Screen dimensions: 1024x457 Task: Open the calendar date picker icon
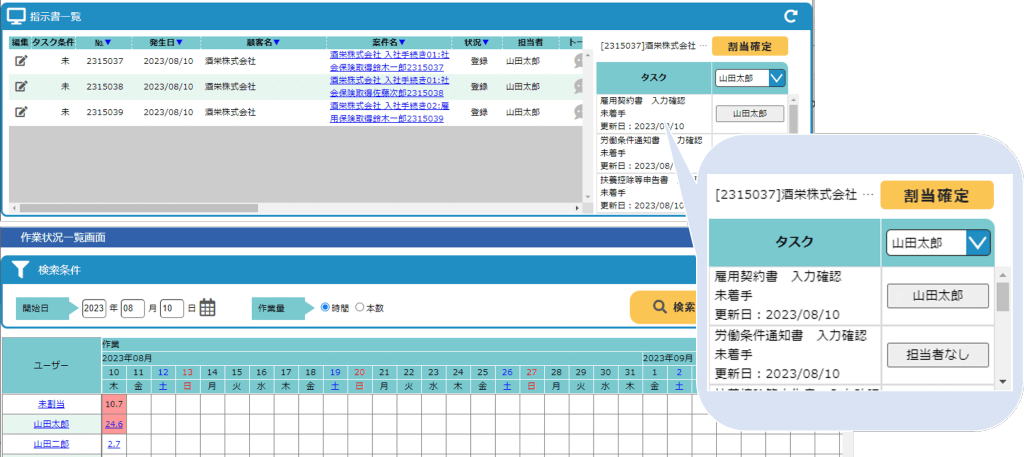pos(208,308)
